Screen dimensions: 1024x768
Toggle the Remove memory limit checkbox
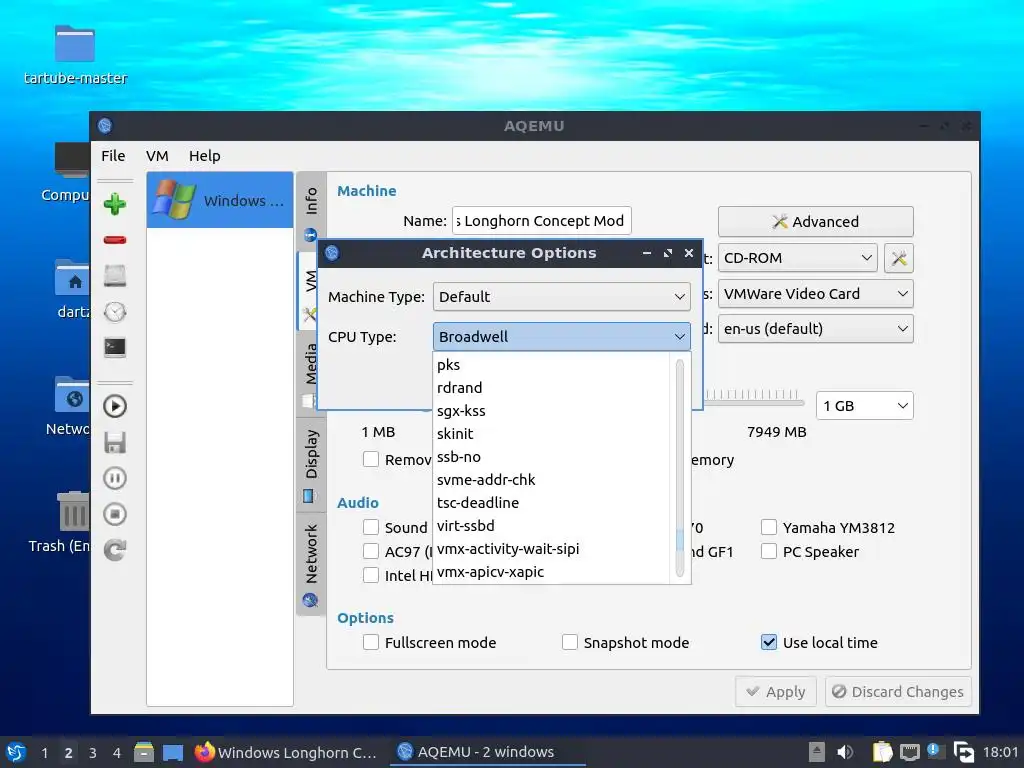coord(371,459)
